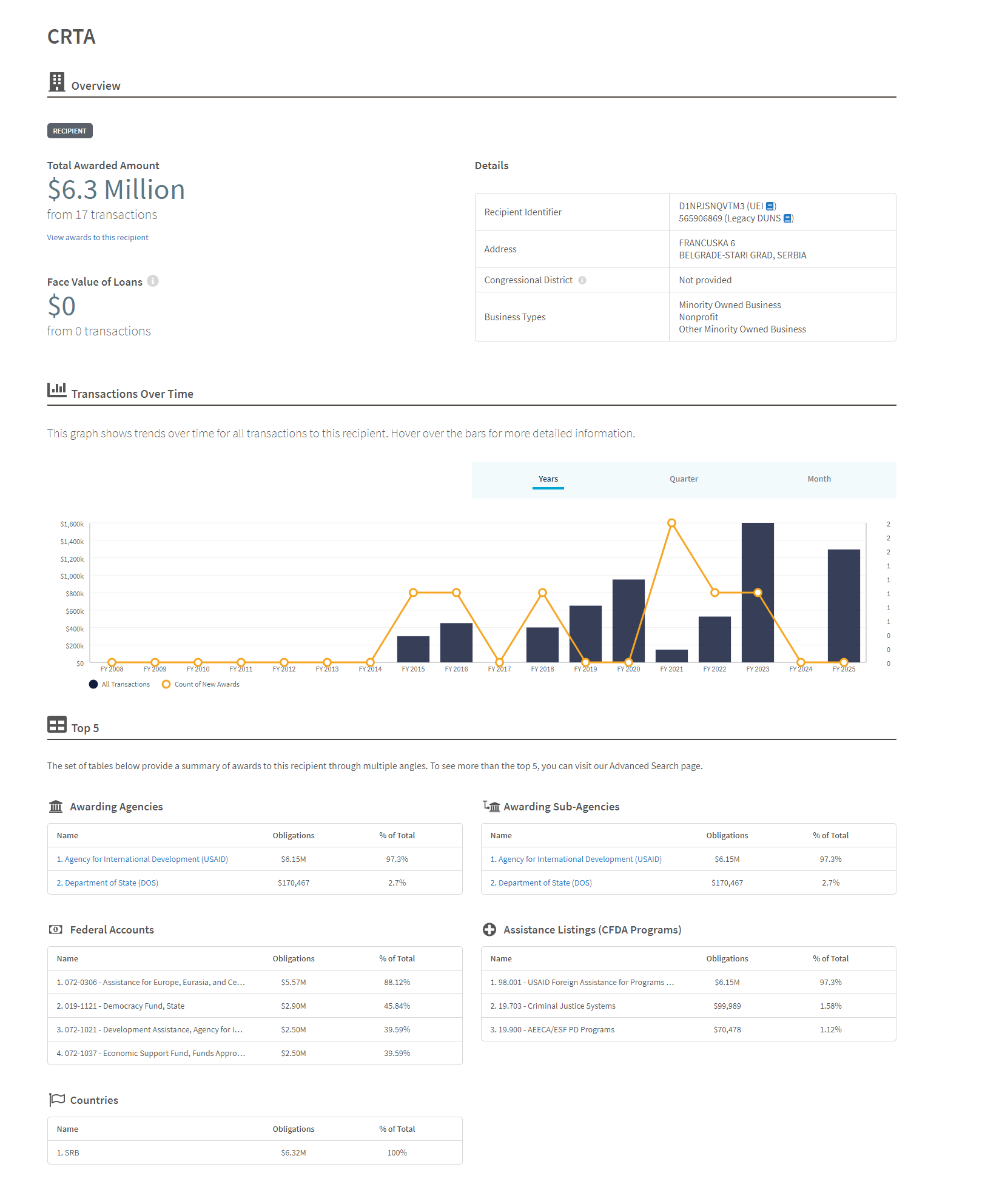Click the D1NPJSNQVTM3 recipient identifier

(x=711, y=206)
